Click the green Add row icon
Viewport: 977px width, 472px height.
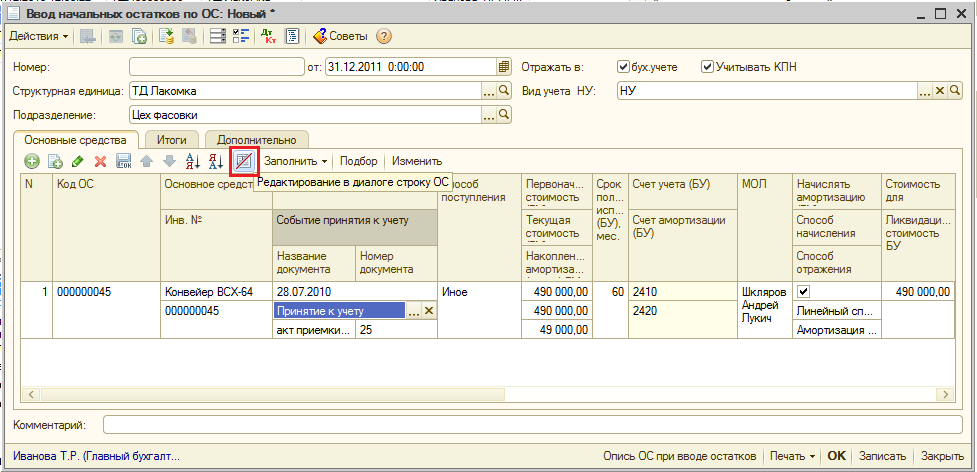point(32,161)
